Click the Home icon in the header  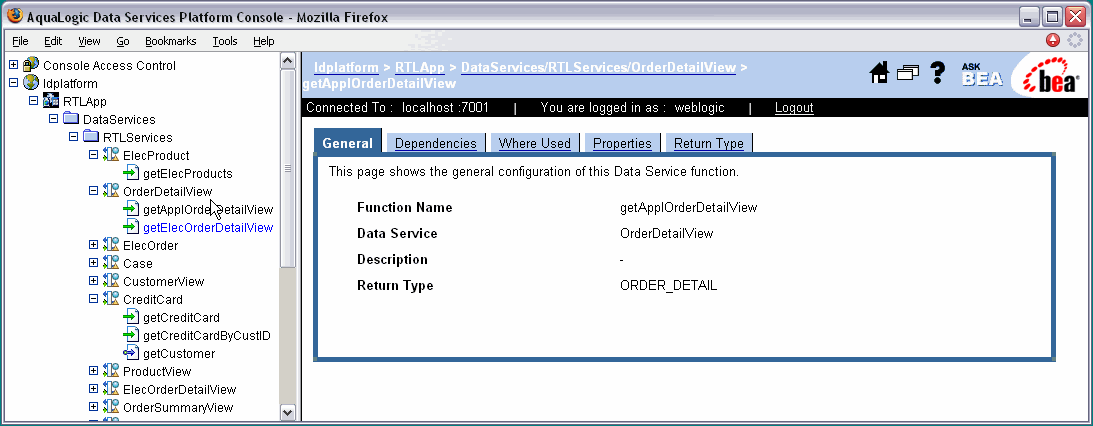tap(880, 72)
